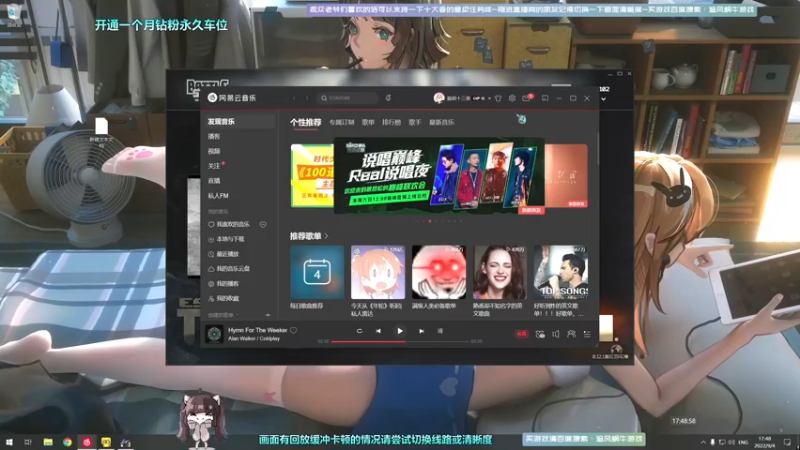Viewport: 800px width, 450px height.
Task: Add a new playlist with plus icon
Action: click(267, 315)
